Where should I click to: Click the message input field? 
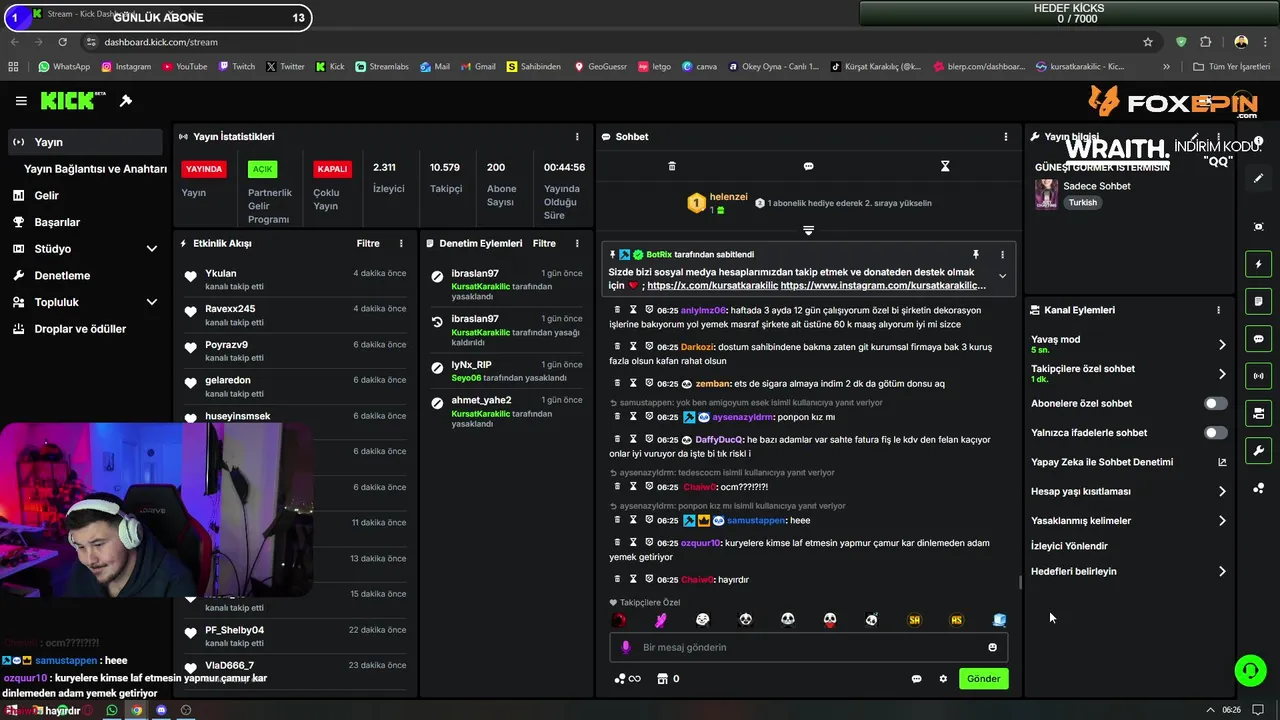pyautogui.click(x=808, y=647)
